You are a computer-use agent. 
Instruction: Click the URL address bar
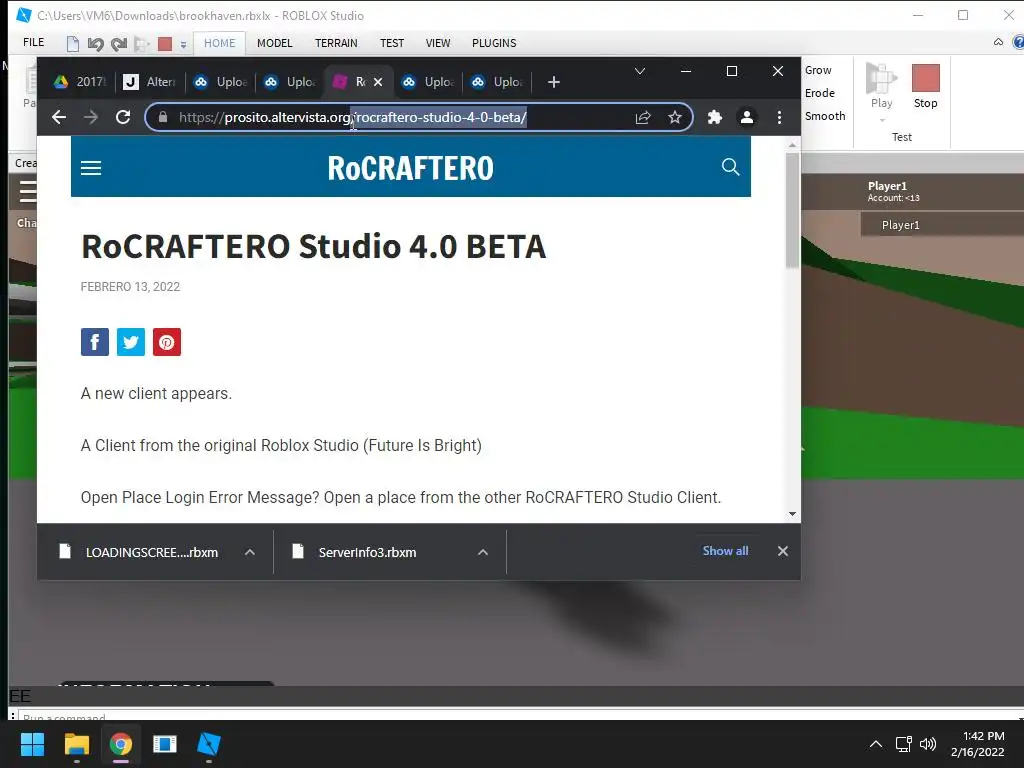[418, 117]
